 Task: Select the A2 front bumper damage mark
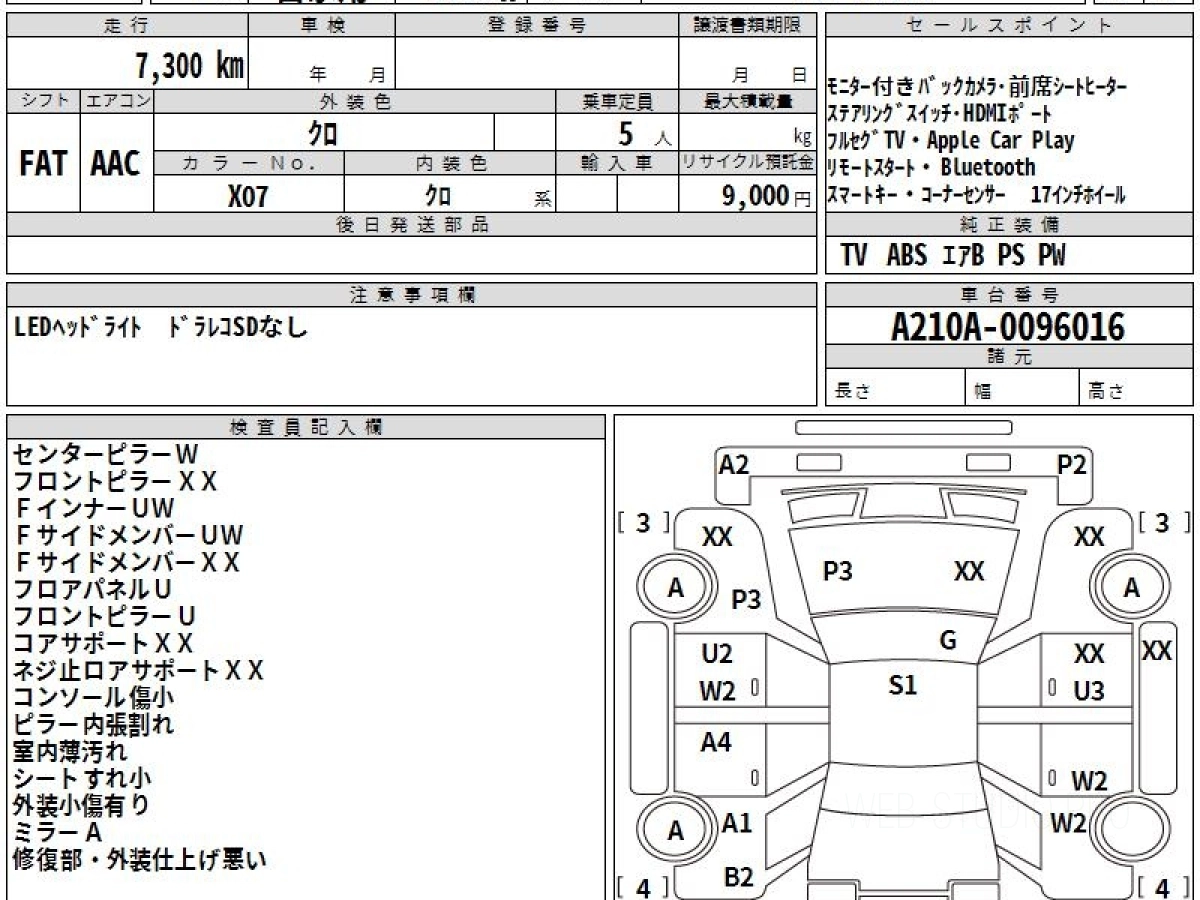(x=734, y=465)
